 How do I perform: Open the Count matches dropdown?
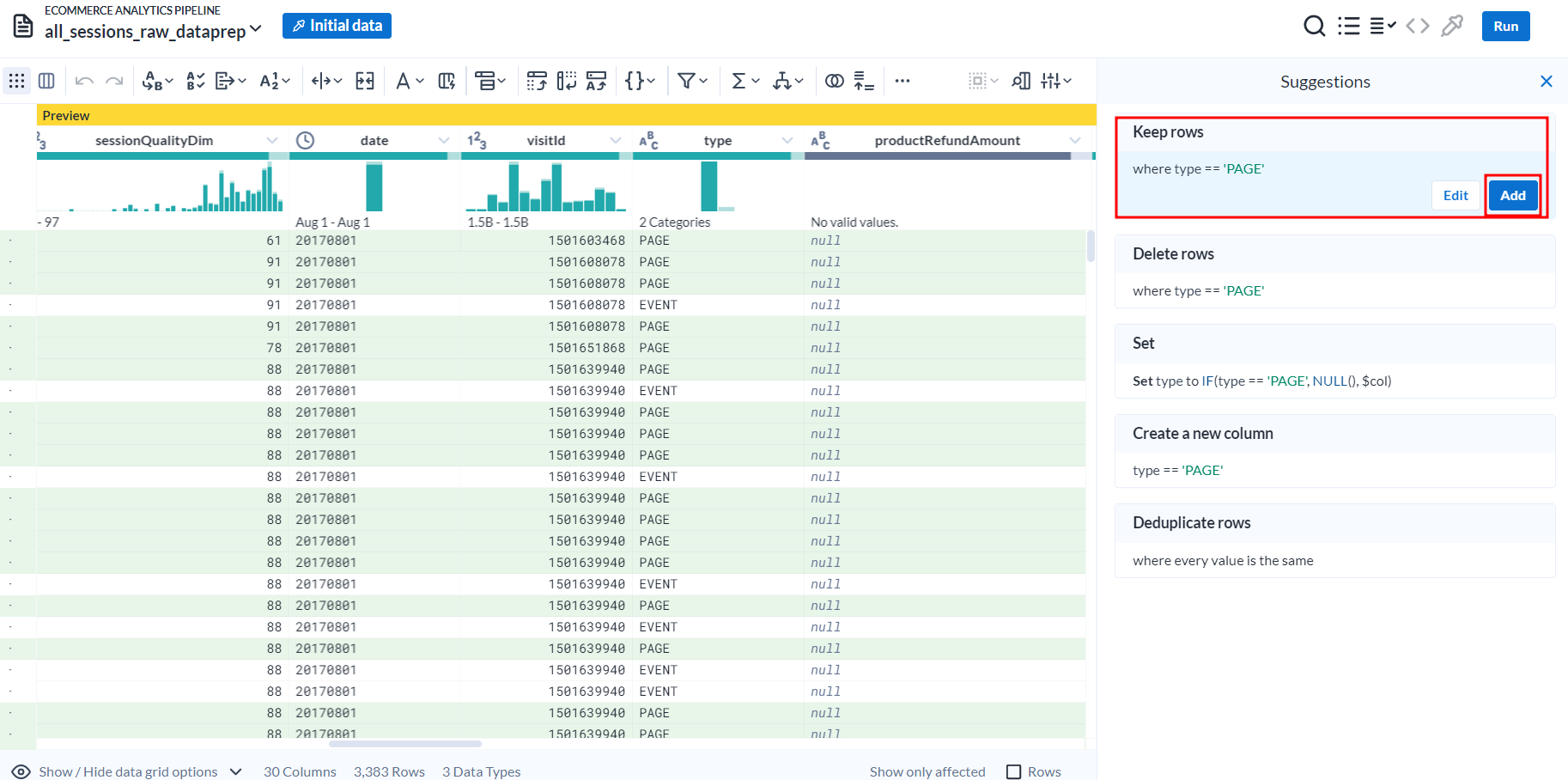[275, 81]
